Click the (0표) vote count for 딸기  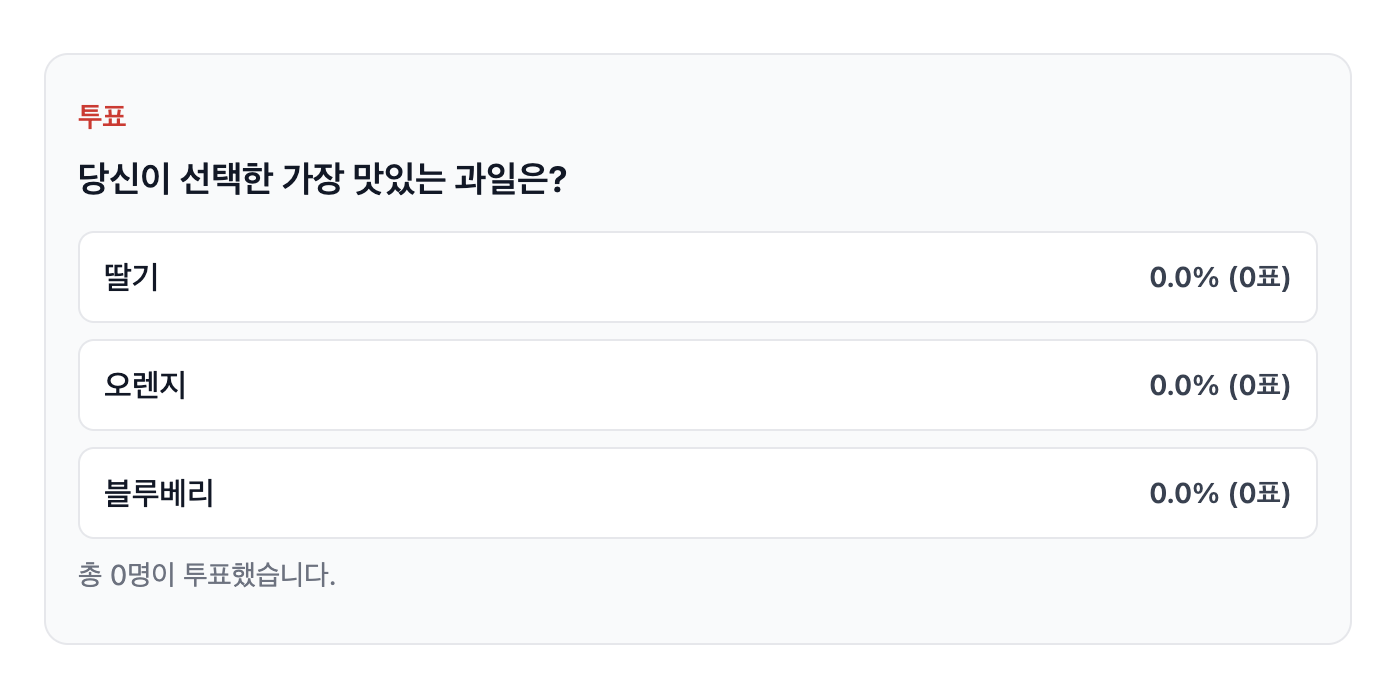click(1258, 277)
